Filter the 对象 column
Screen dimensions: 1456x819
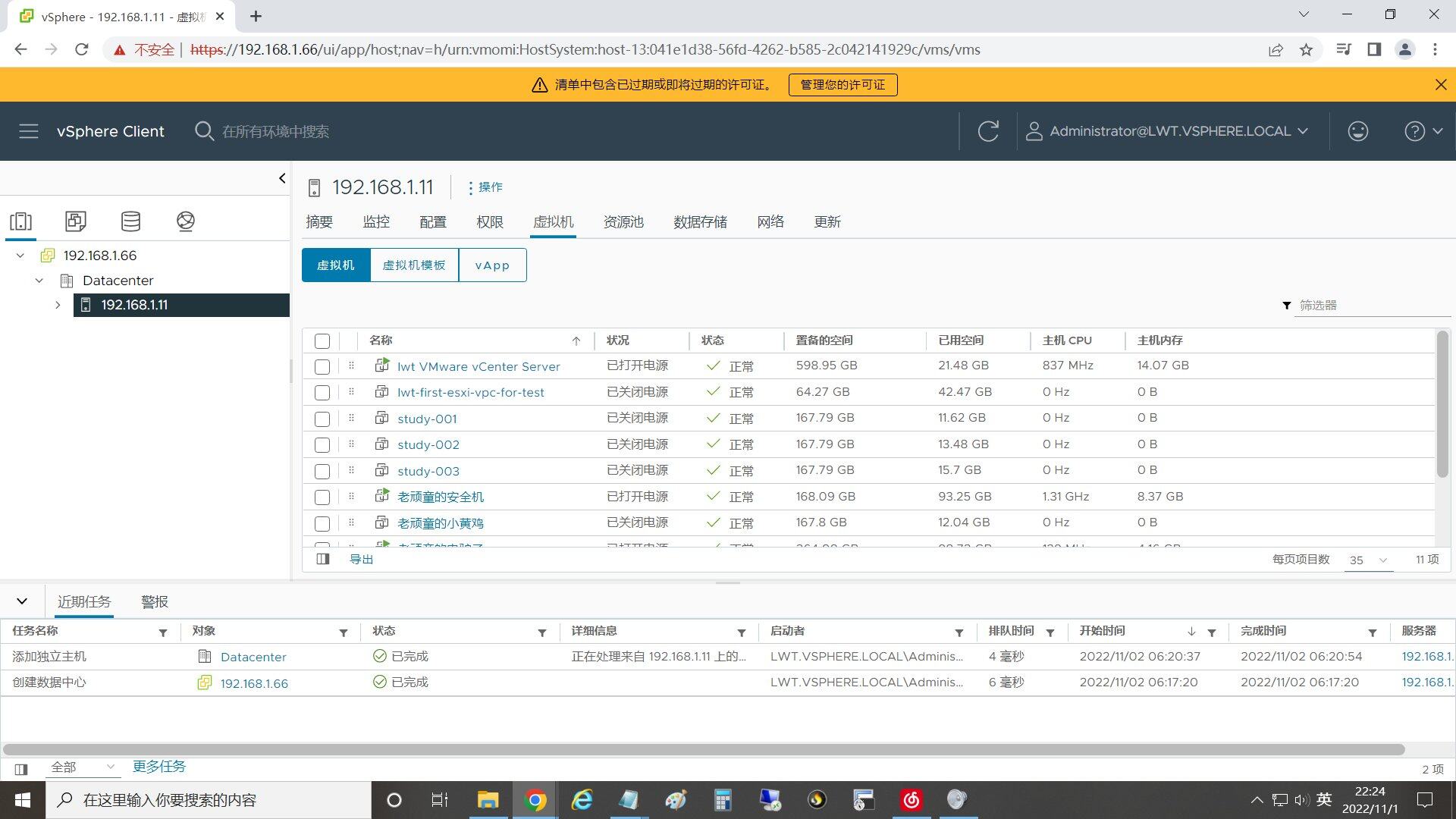pos(344,632)
